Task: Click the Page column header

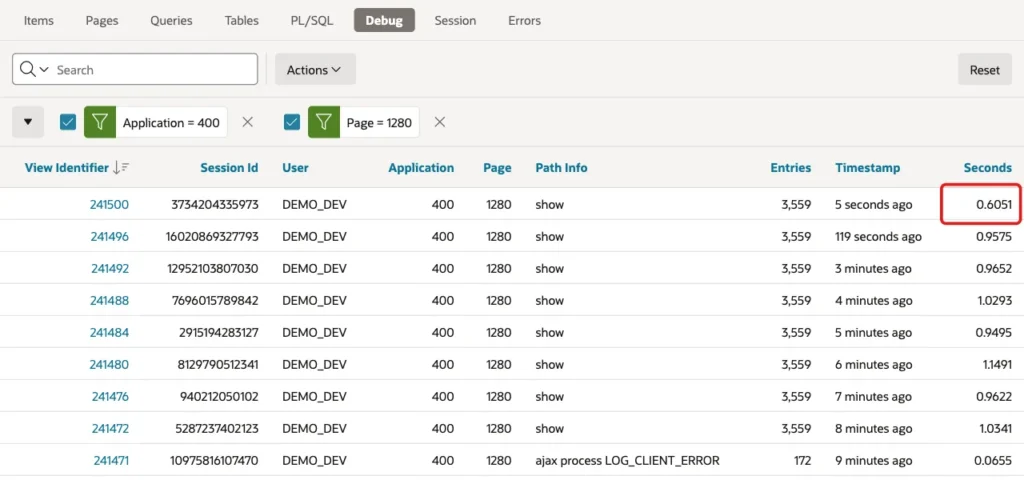Action: click(x=497, y=168)
